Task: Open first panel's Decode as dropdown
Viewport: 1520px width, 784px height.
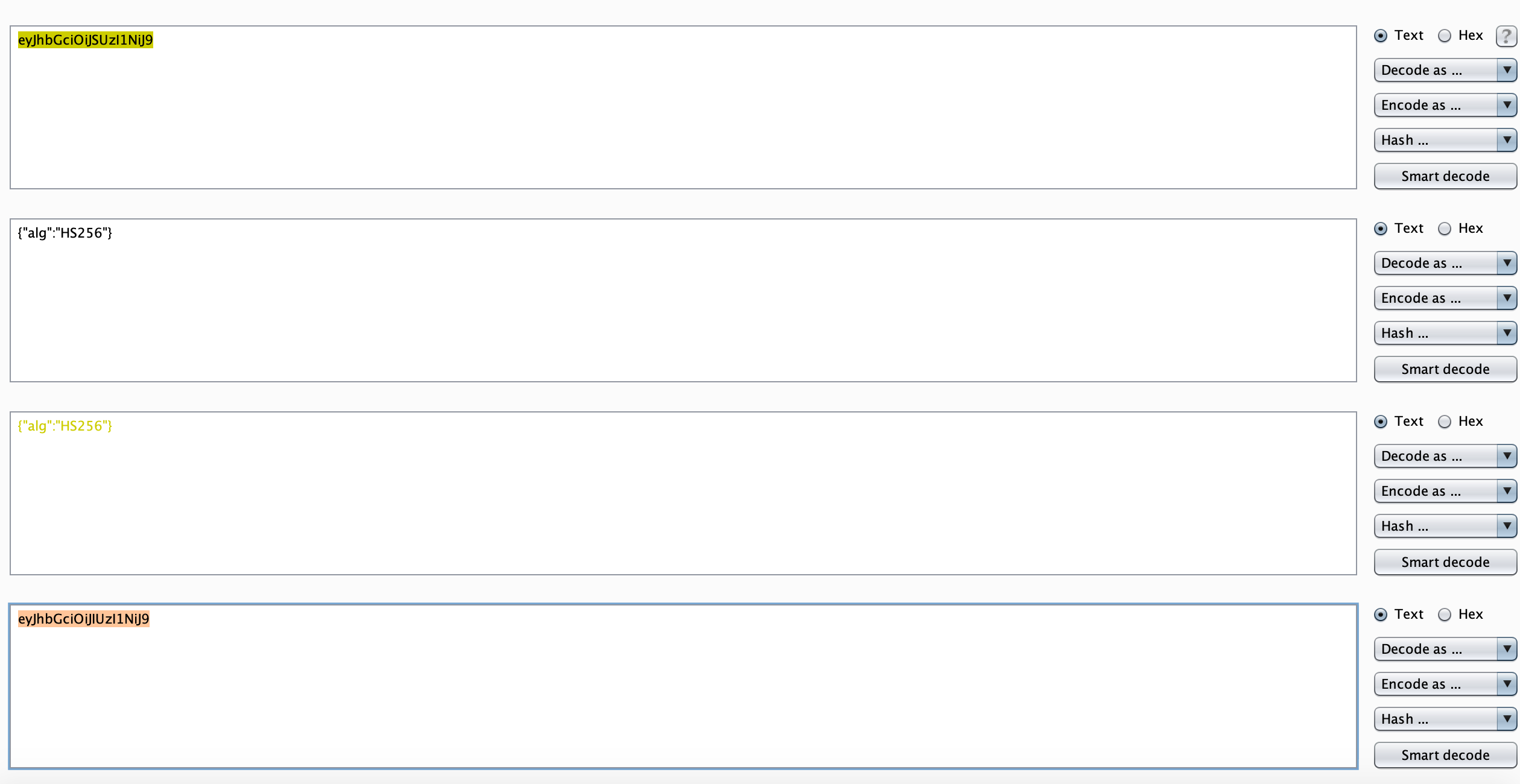Action: [1445, 71]
